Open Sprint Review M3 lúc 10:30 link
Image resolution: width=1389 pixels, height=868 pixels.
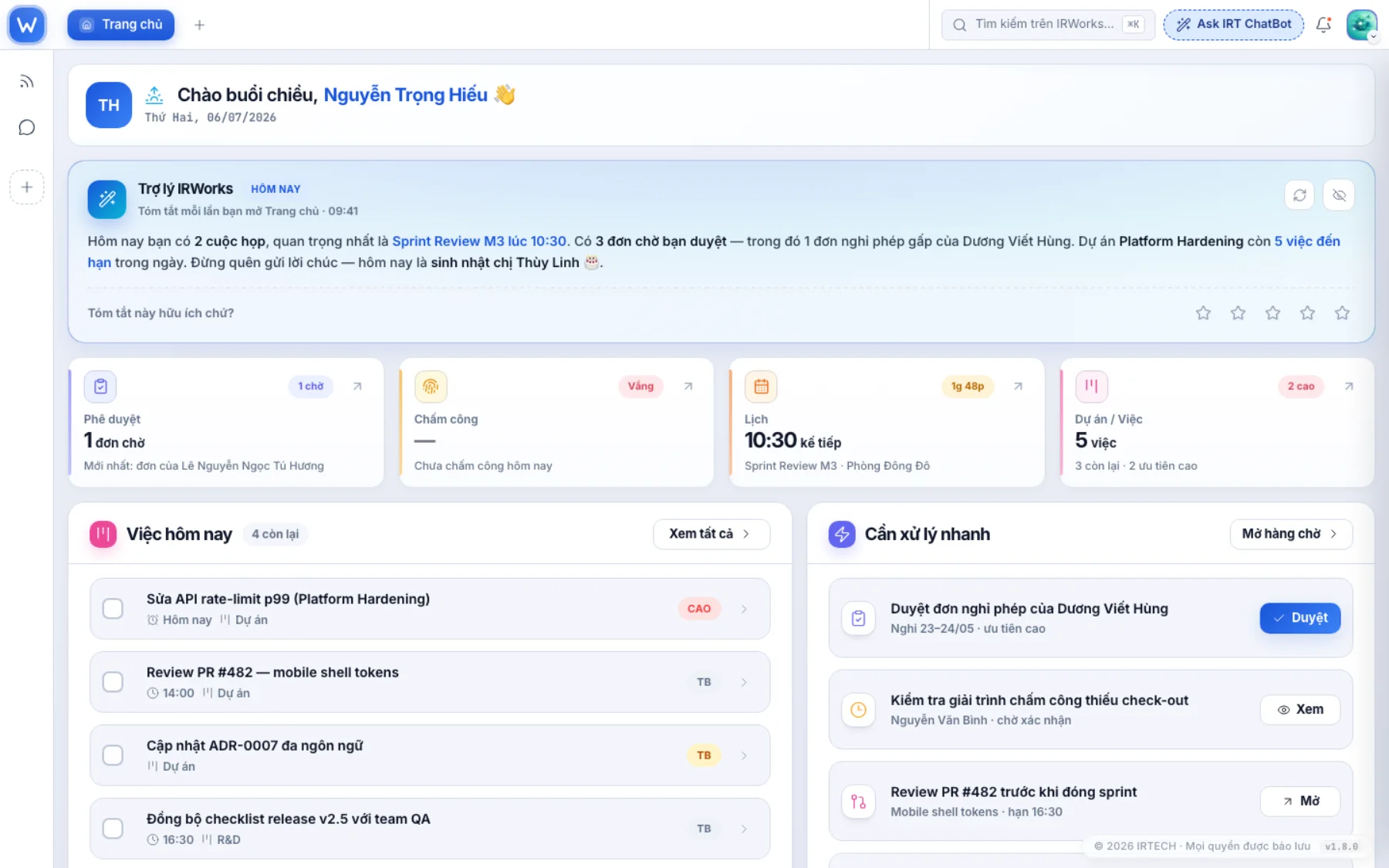click(x=479, y=241)
